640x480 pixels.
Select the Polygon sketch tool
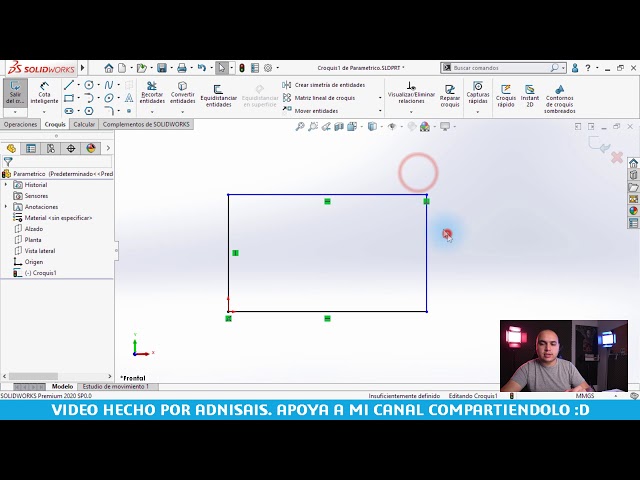point(89,111)
